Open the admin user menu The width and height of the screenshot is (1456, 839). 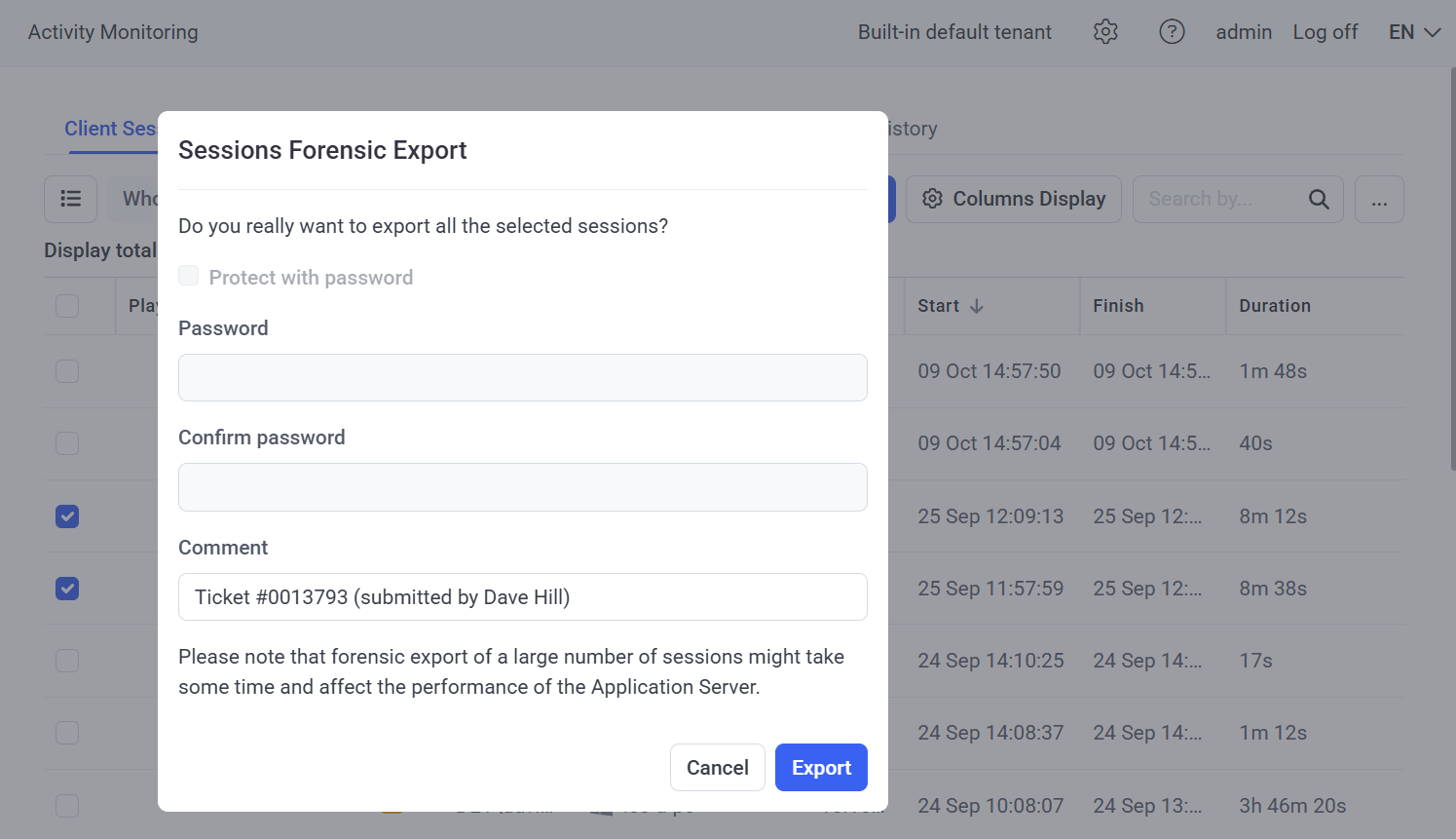(x=1243, y=32)
